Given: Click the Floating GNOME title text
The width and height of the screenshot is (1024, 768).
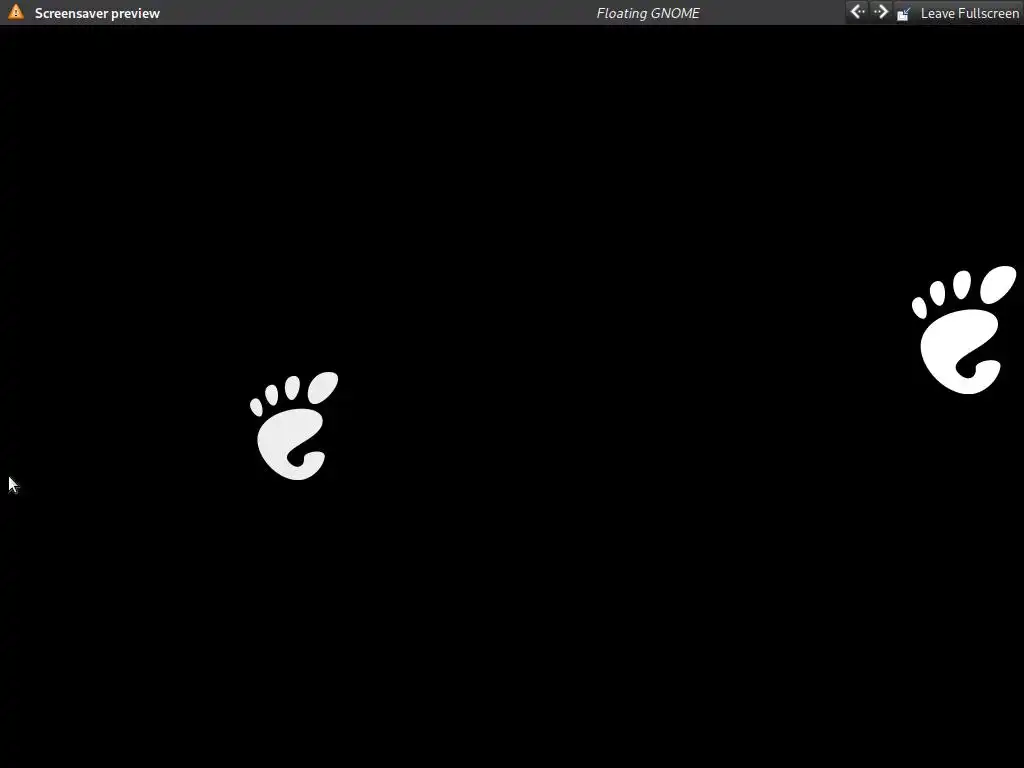Looking at the screenshot, I should point(648,13).
